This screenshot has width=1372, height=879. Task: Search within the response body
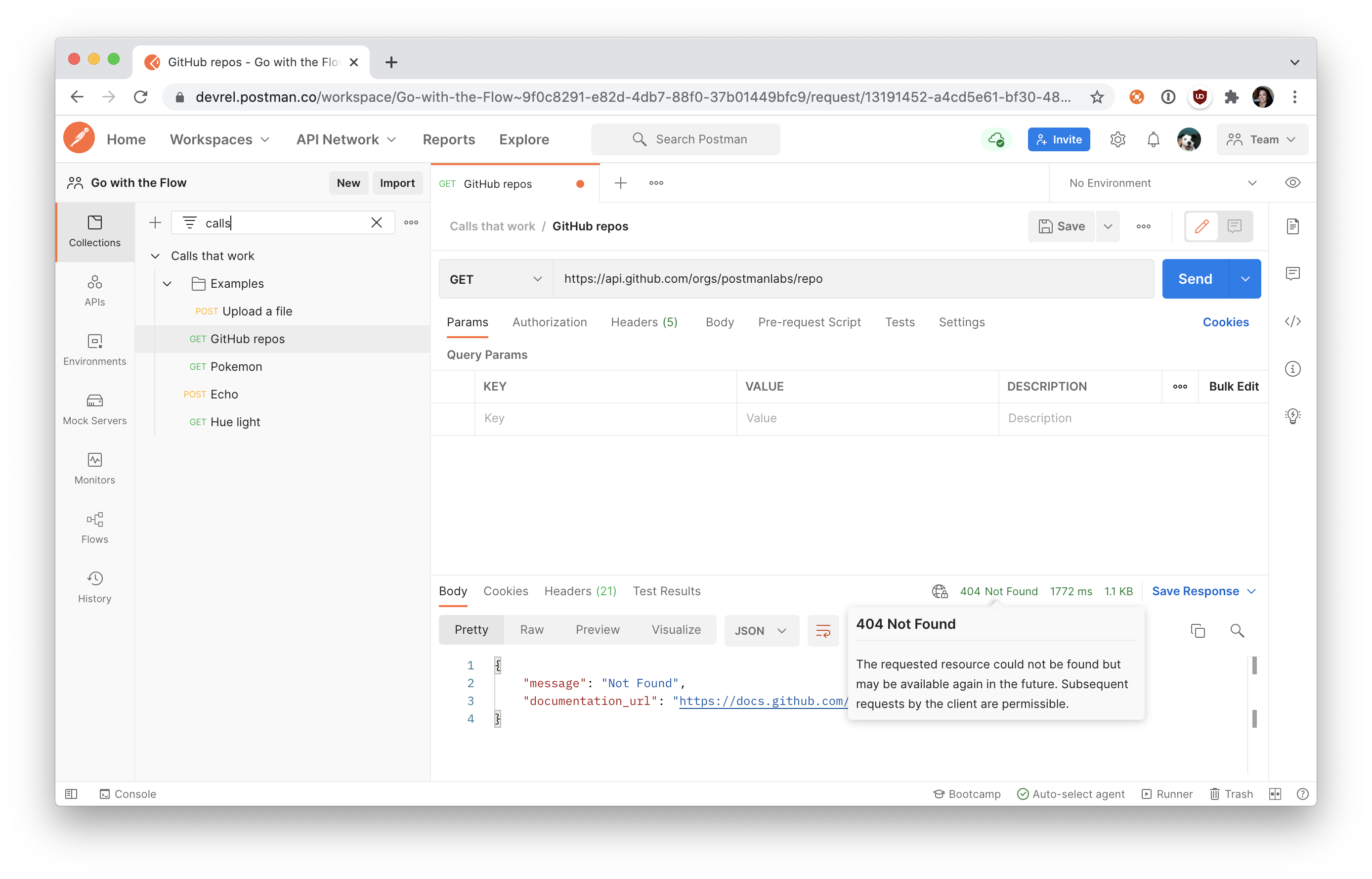1237,631
